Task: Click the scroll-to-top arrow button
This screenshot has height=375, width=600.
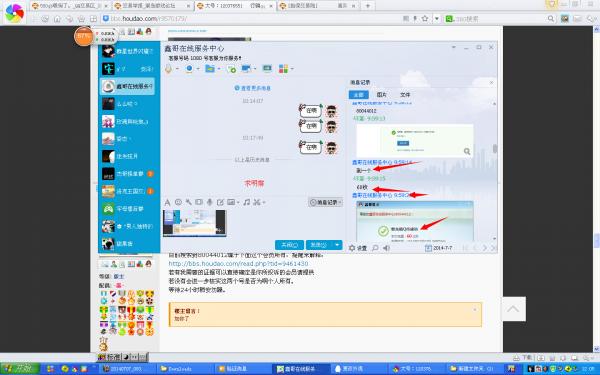Action: click(514, 309)
